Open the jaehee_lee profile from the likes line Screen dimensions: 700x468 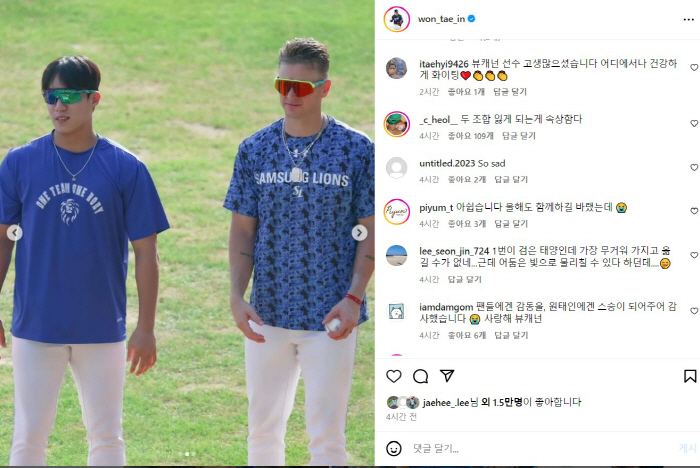[x=446, y=402]
